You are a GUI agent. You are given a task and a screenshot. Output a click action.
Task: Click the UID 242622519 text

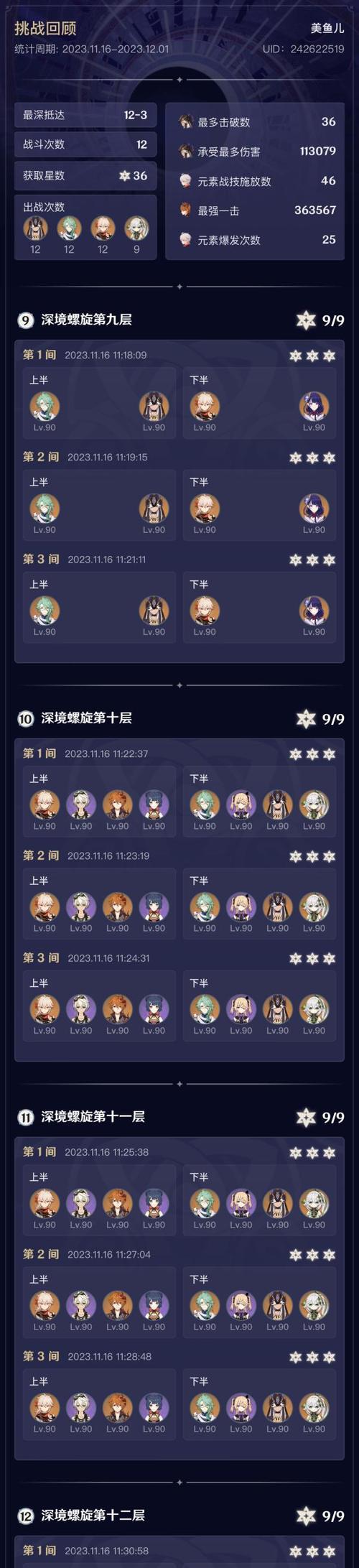pos(303,49)
